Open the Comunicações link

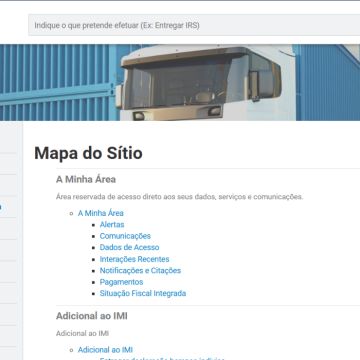point(125,236)
